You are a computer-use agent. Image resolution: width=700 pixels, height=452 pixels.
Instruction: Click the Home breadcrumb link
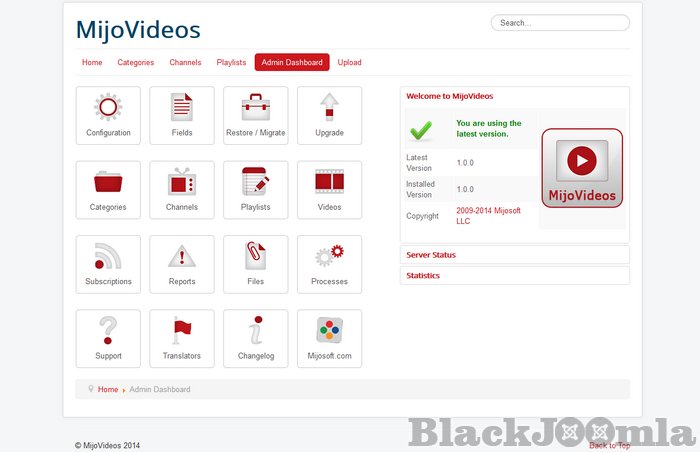[x=108, y=389]
